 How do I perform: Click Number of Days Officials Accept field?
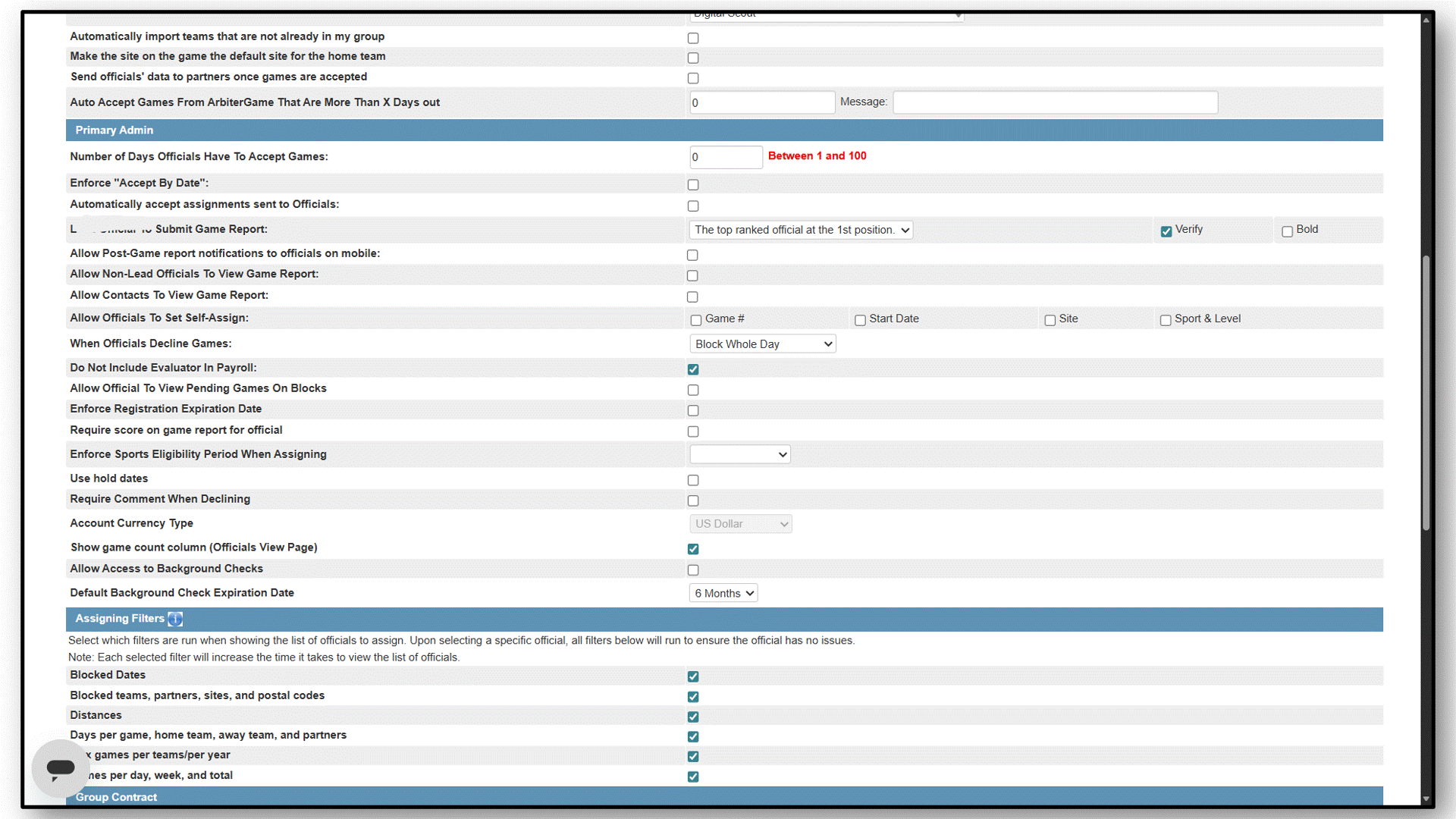click(x=726, y=157)
